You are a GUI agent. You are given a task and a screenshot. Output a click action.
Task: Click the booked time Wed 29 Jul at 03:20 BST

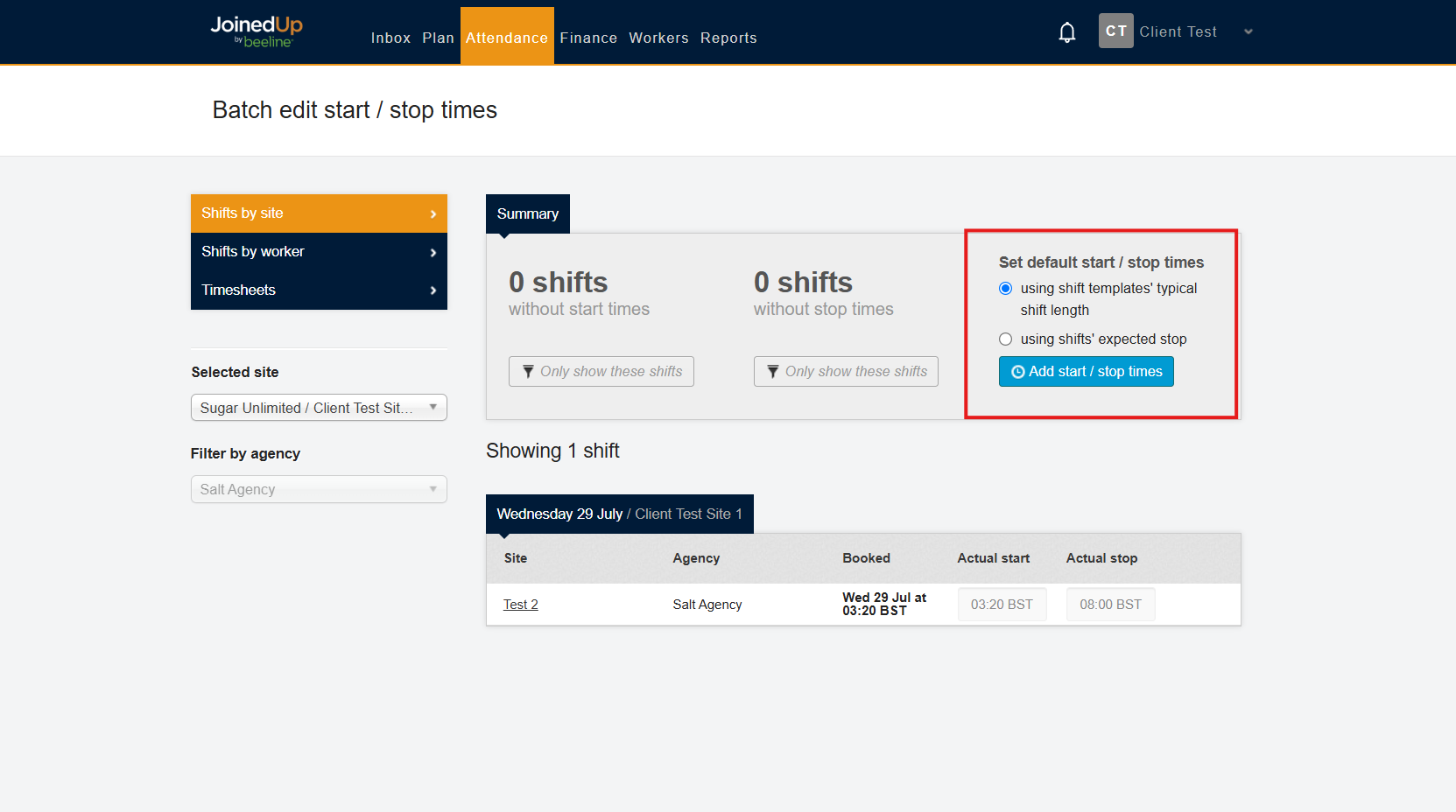884,604
